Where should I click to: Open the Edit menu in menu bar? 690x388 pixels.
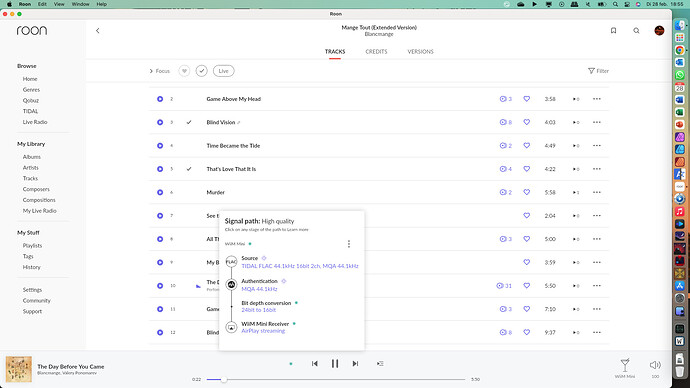[x=42, y=4]
